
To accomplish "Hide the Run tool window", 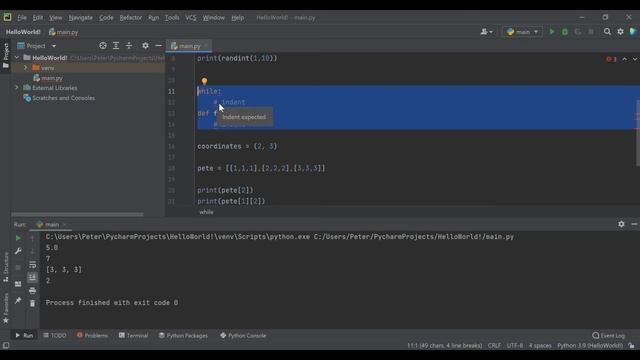I will 634,224.
